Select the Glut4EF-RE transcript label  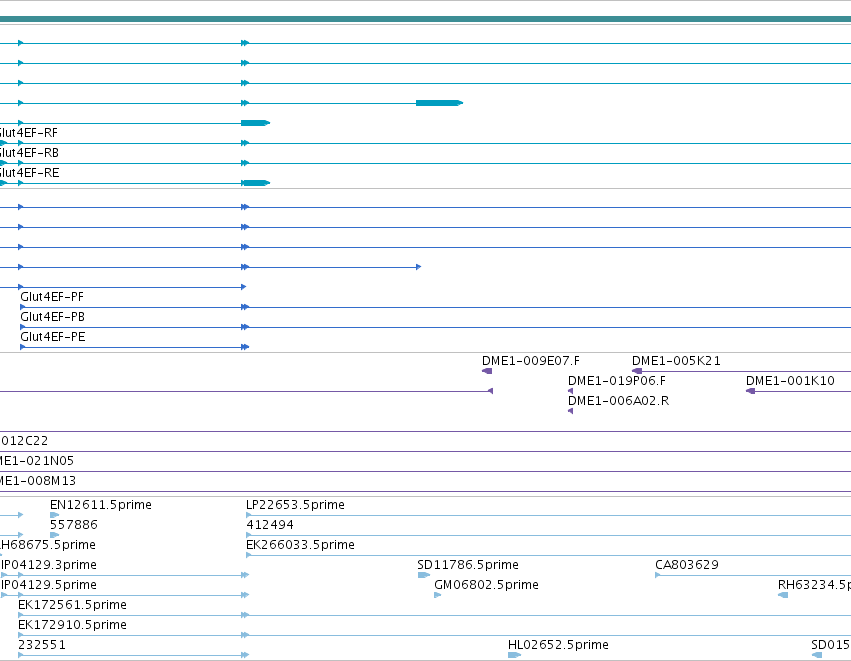tap(29, 173)
